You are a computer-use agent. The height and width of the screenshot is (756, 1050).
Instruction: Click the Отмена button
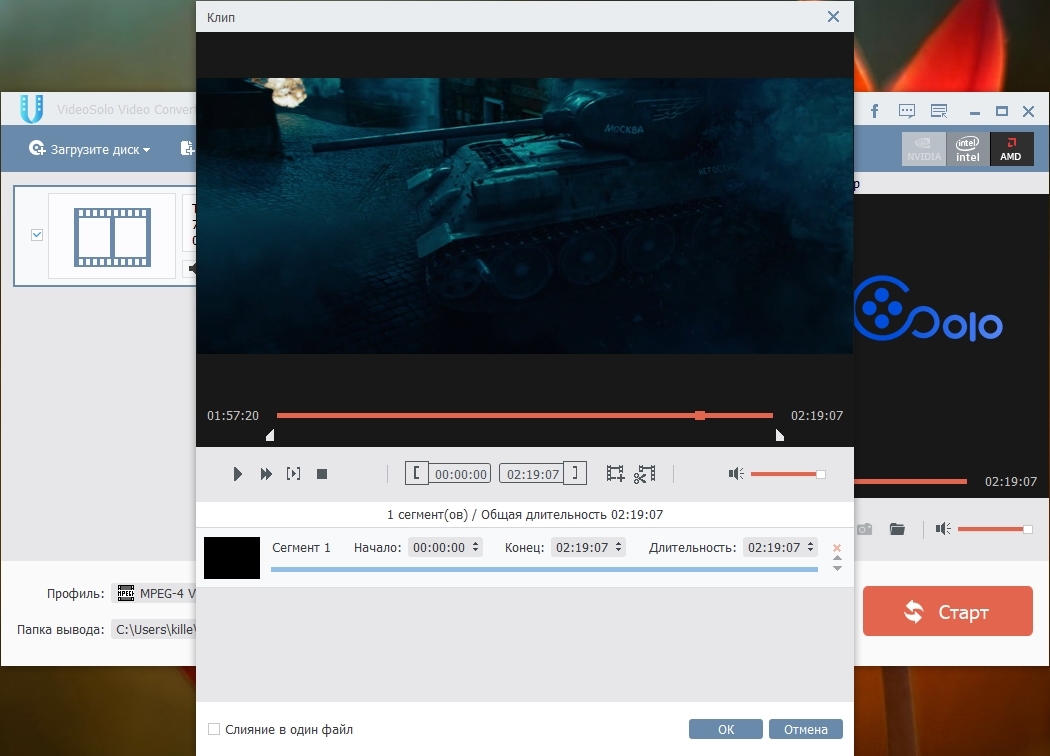pyautogui.click(x=806, y=730)
